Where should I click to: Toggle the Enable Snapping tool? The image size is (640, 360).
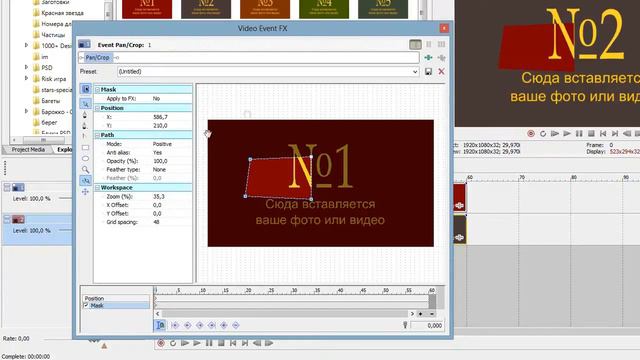[85, 180]
